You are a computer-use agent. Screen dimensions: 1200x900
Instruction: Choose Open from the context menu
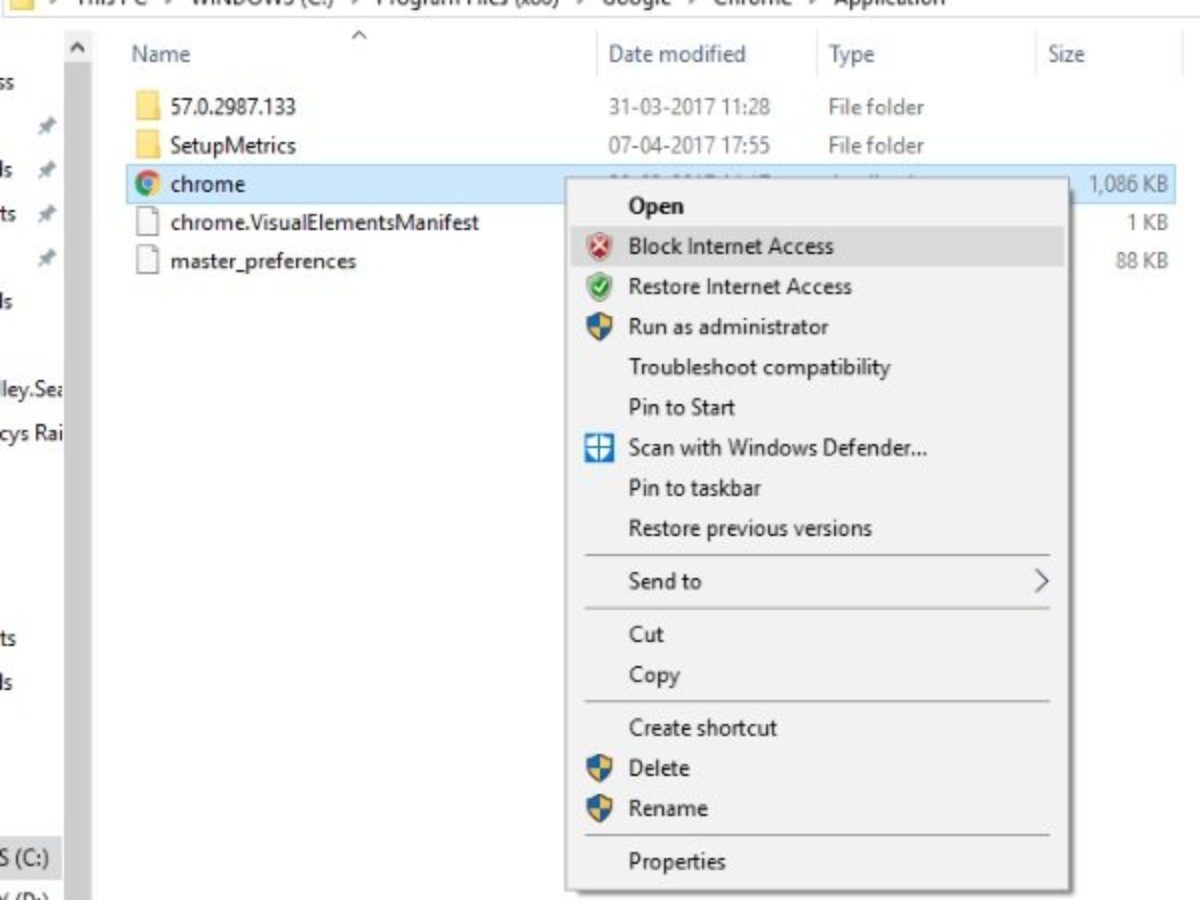[655, 206]
